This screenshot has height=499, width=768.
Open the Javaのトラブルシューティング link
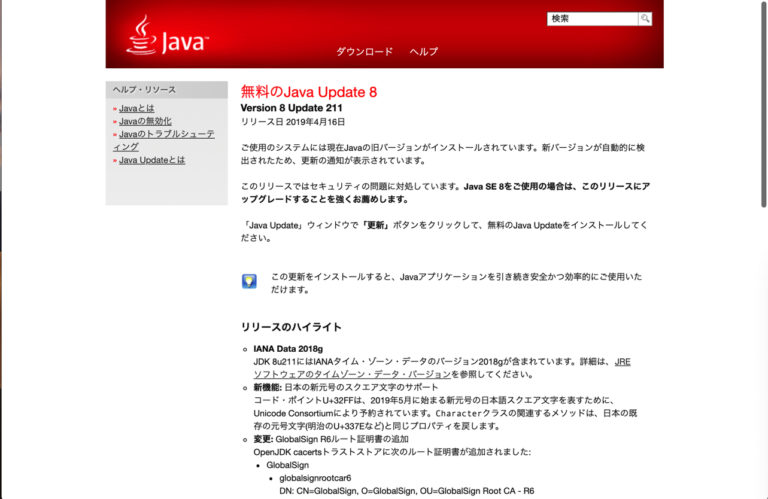[164, 140]
